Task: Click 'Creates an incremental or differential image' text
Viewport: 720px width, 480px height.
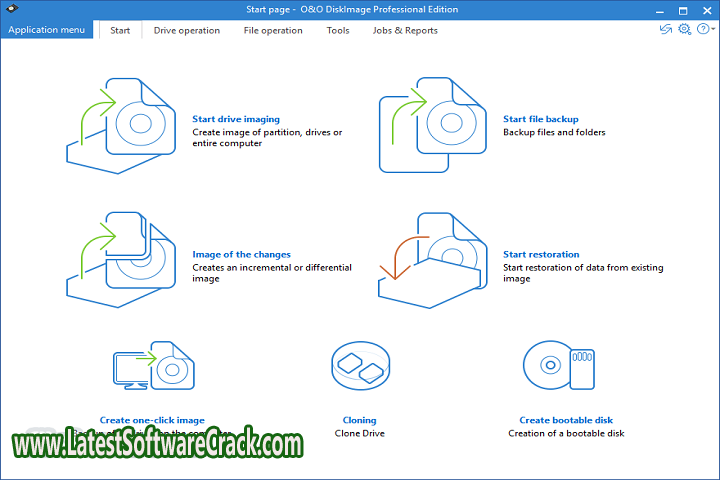Action: point(272,273)
